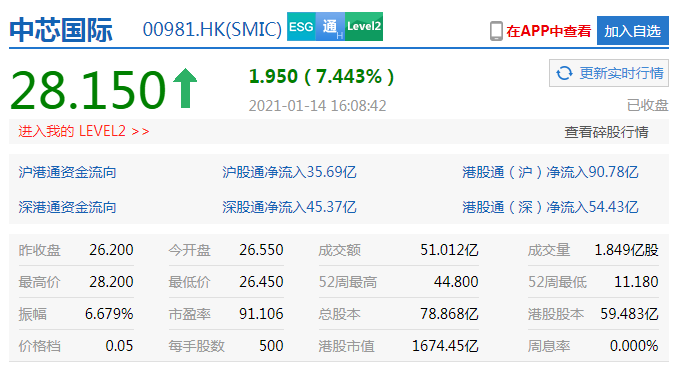Click 沪股通净流入35.69亿 link
Viewport: 683px width, 371px height.
[x=289, y=172]
